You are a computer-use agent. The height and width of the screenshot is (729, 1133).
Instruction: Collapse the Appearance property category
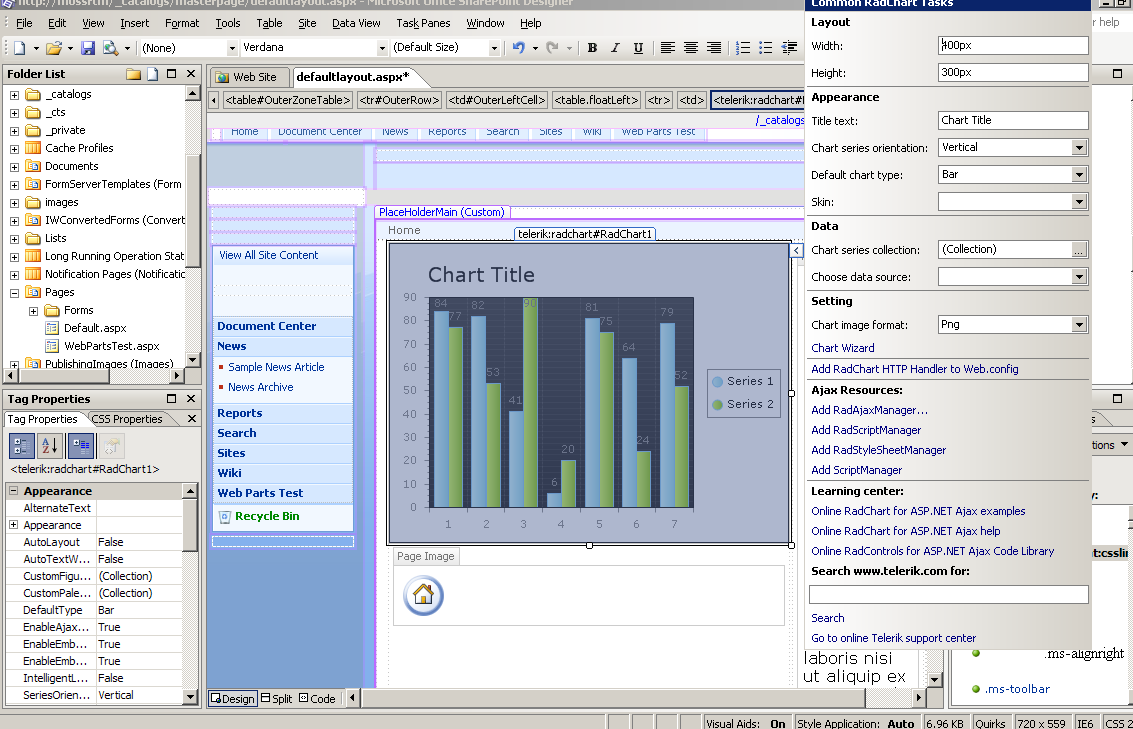(x=13, y=491)
